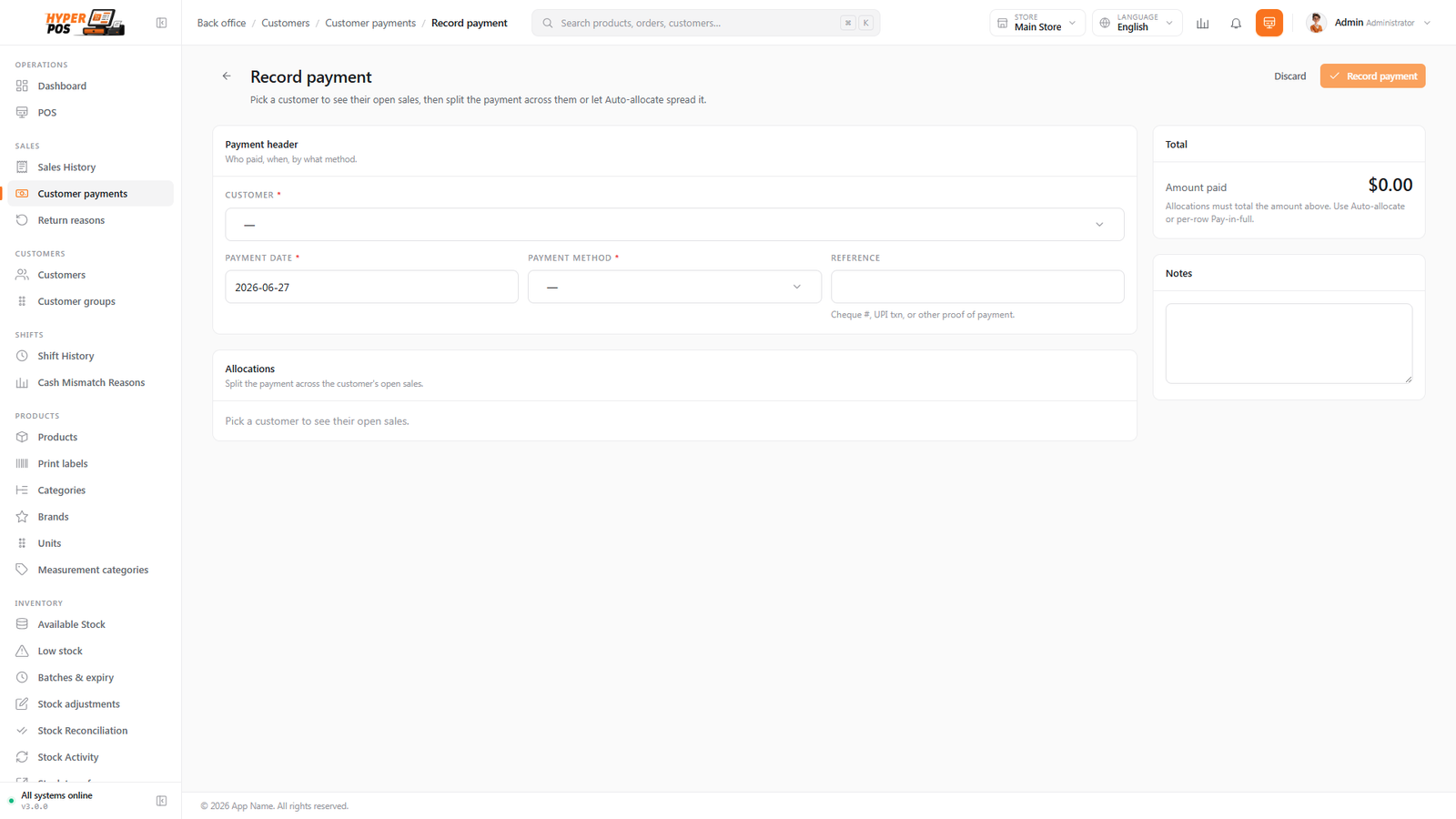Screen dimensions: 1456x819
Task: Click Customers breadcrumb link
Action: 286,23
